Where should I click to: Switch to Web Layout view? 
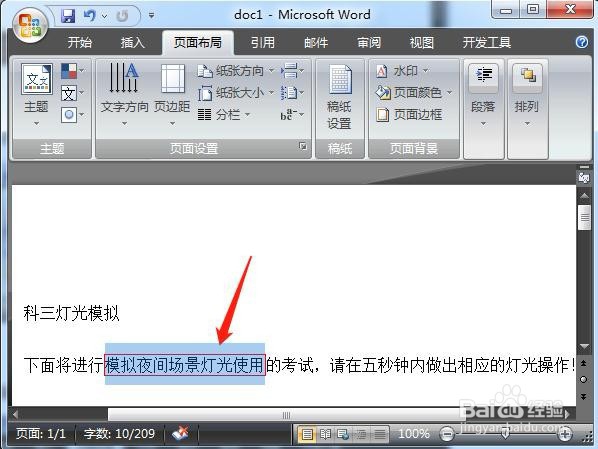343,434
